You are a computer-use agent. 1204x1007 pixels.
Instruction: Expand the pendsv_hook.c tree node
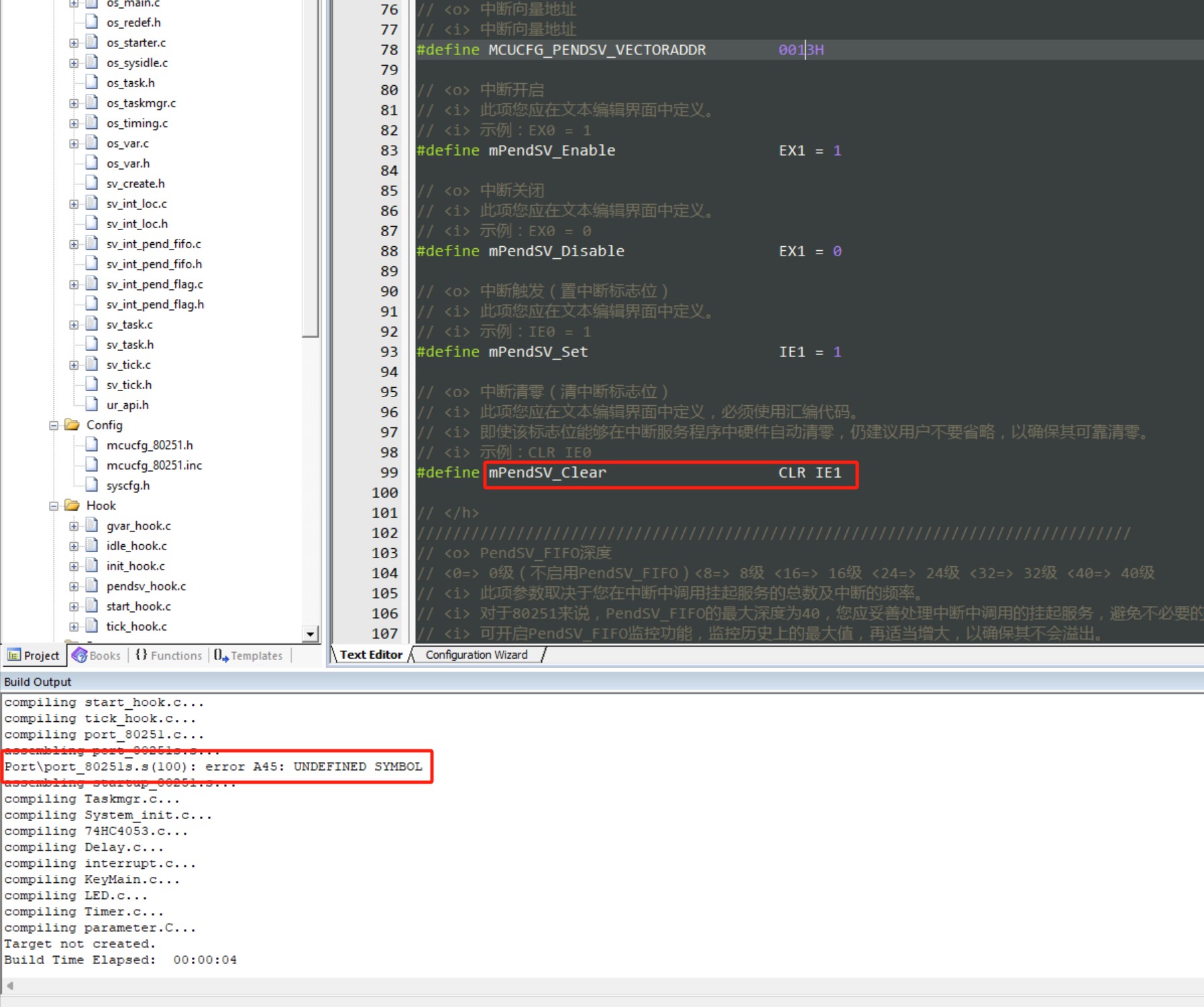74,586
